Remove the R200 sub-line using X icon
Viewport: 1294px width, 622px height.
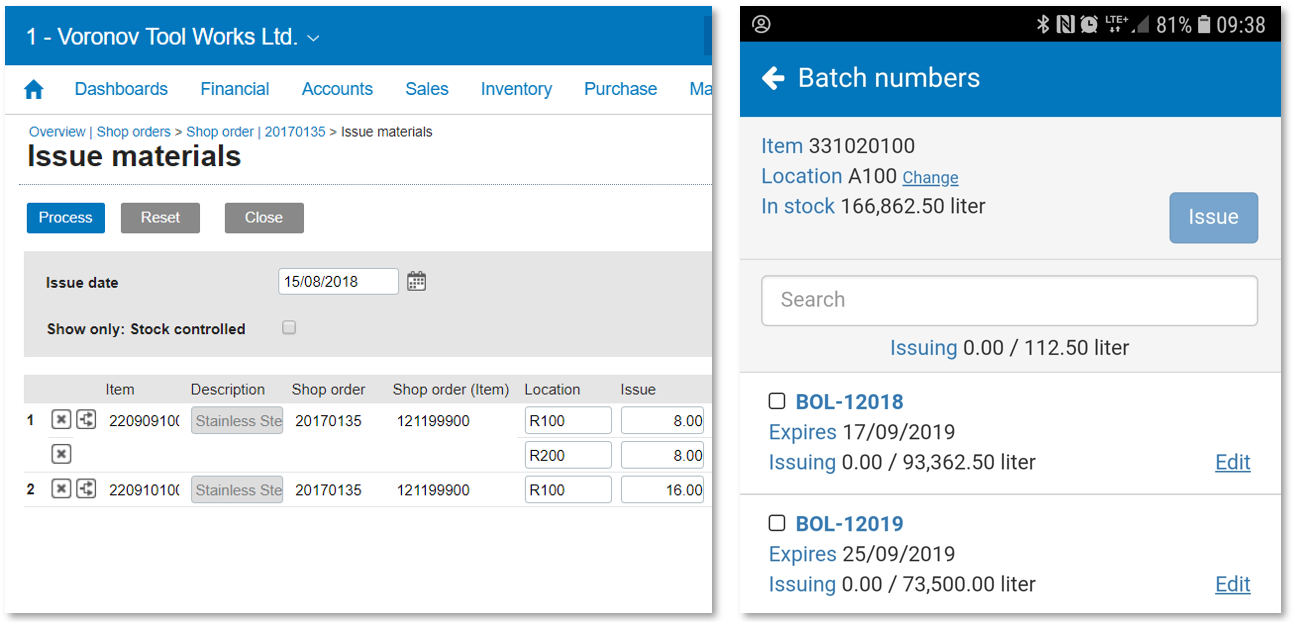coord(61,455)
